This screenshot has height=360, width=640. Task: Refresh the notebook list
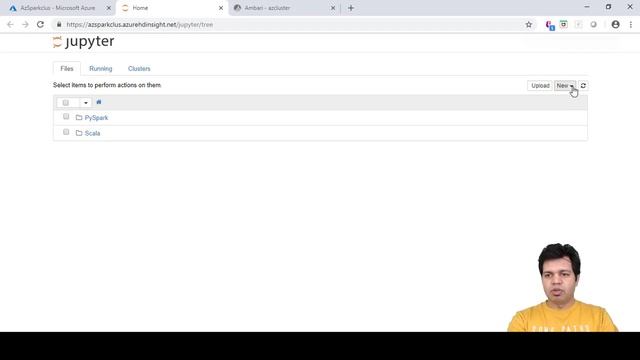click(583, 86)
